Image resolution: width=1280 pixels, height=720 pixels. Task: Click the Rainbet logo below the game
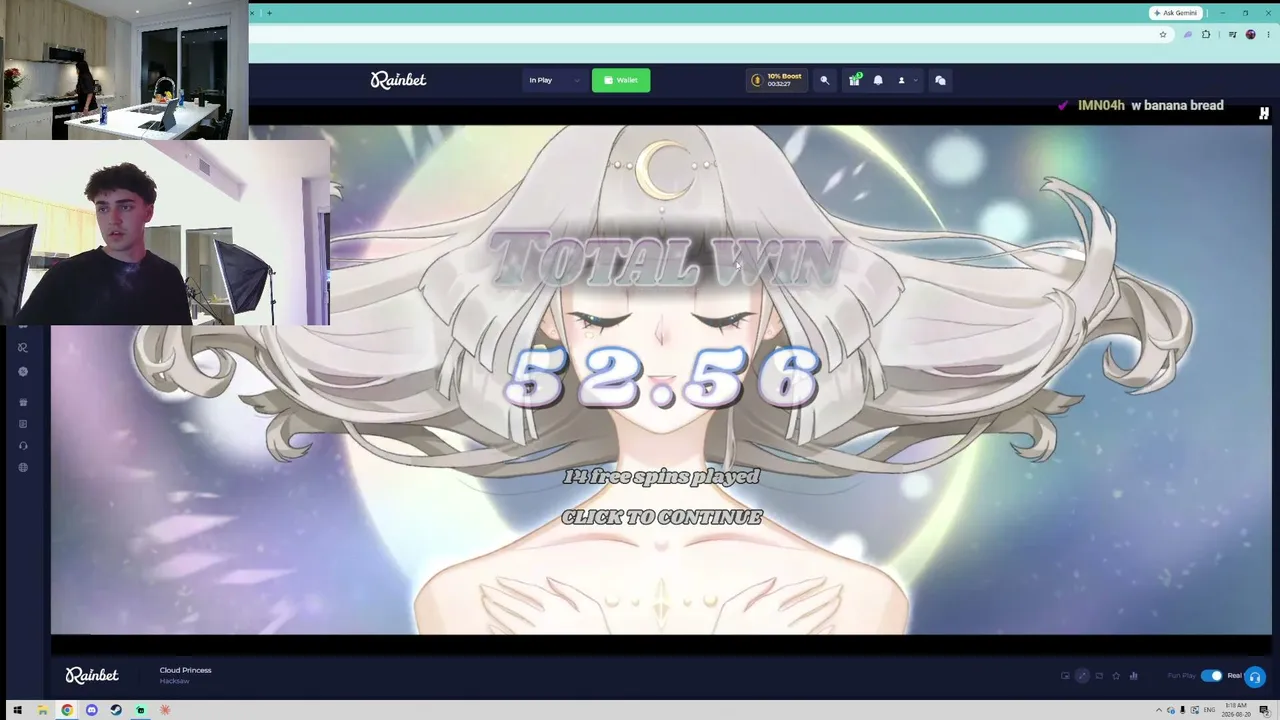pyautogui.click(x=92, y=676)
